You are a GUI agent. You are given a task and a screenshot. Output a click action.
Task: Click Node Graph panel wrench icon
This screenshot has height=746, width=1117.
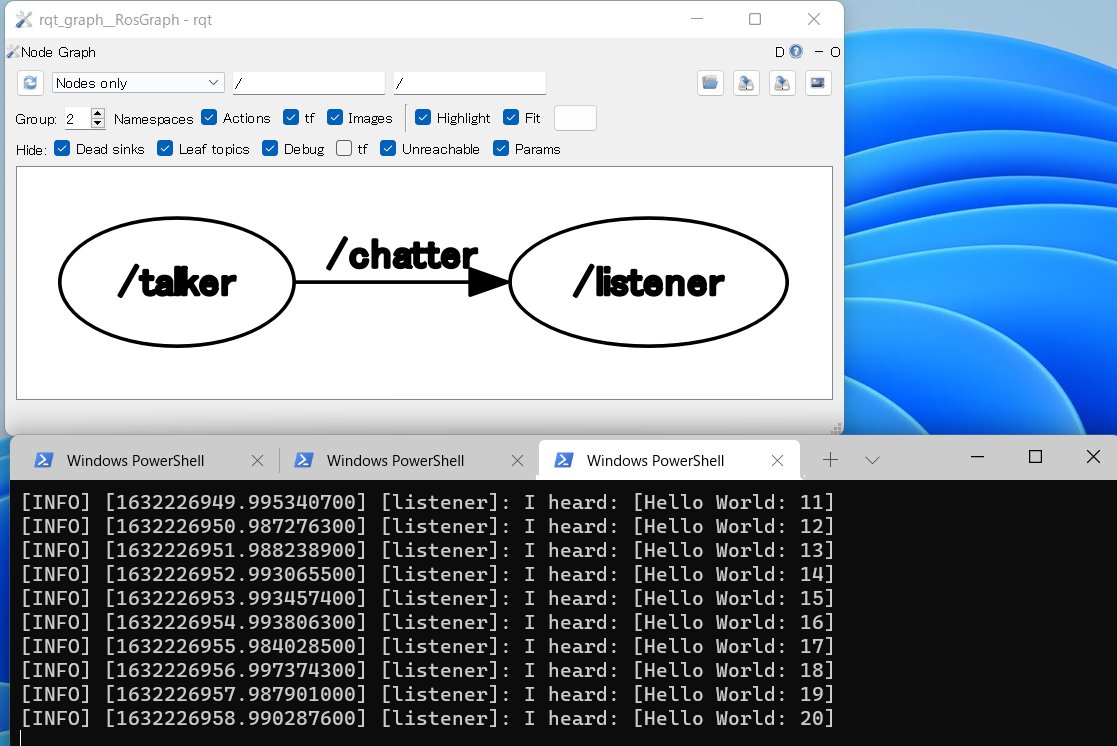coord(12,51)
